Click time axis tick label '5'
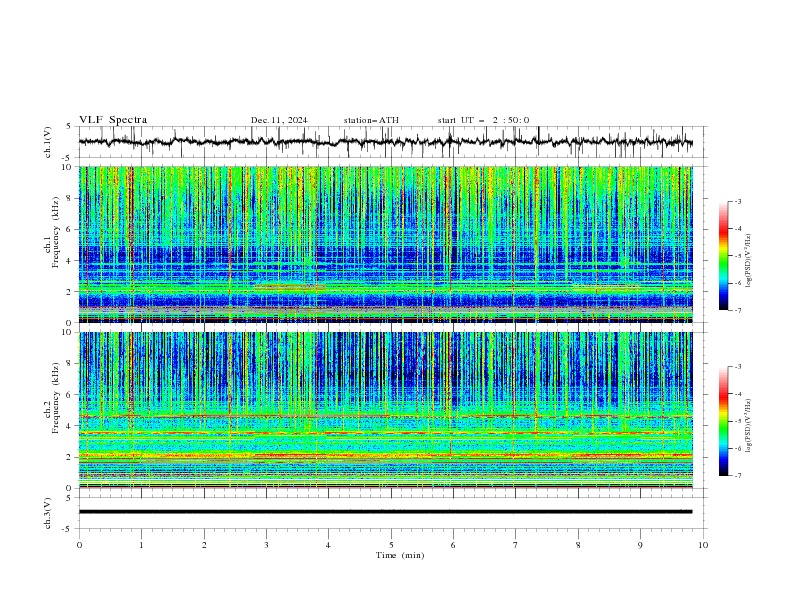 click(391, 545)
